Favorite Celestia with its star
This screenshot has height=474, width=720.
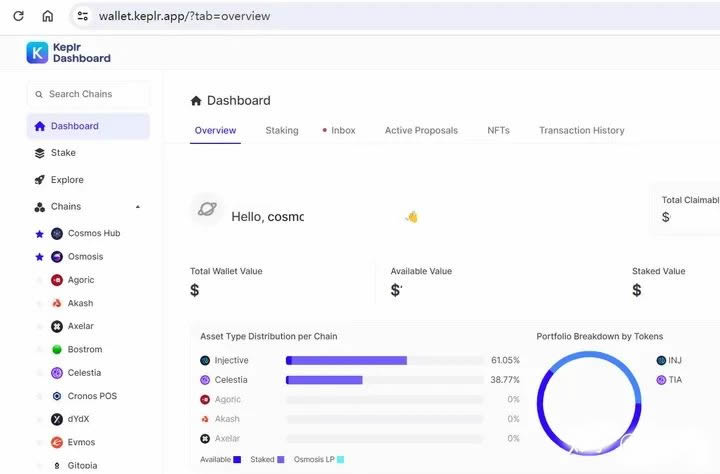39,372
